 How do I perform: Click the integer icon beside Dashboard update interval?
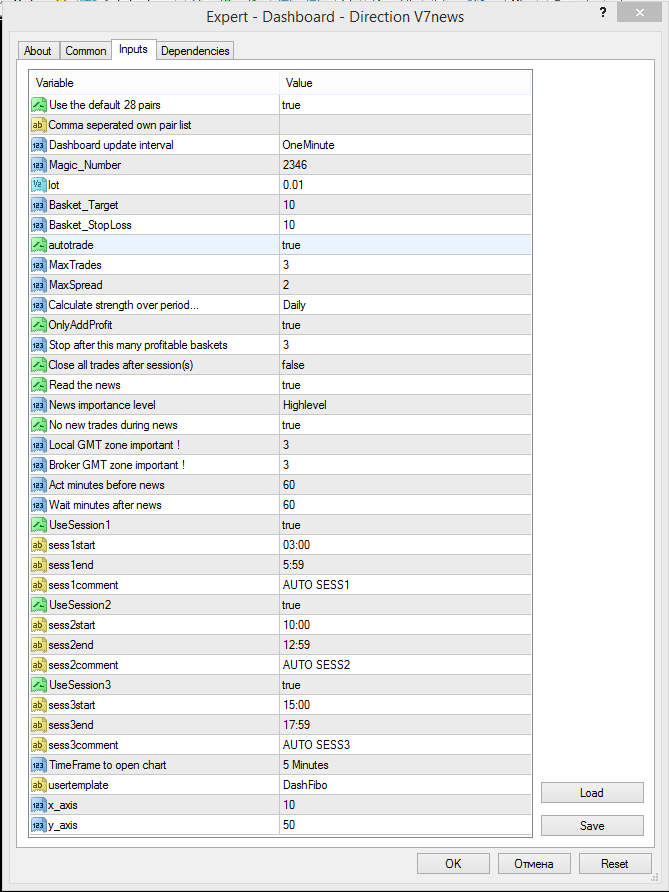(39, 145)
